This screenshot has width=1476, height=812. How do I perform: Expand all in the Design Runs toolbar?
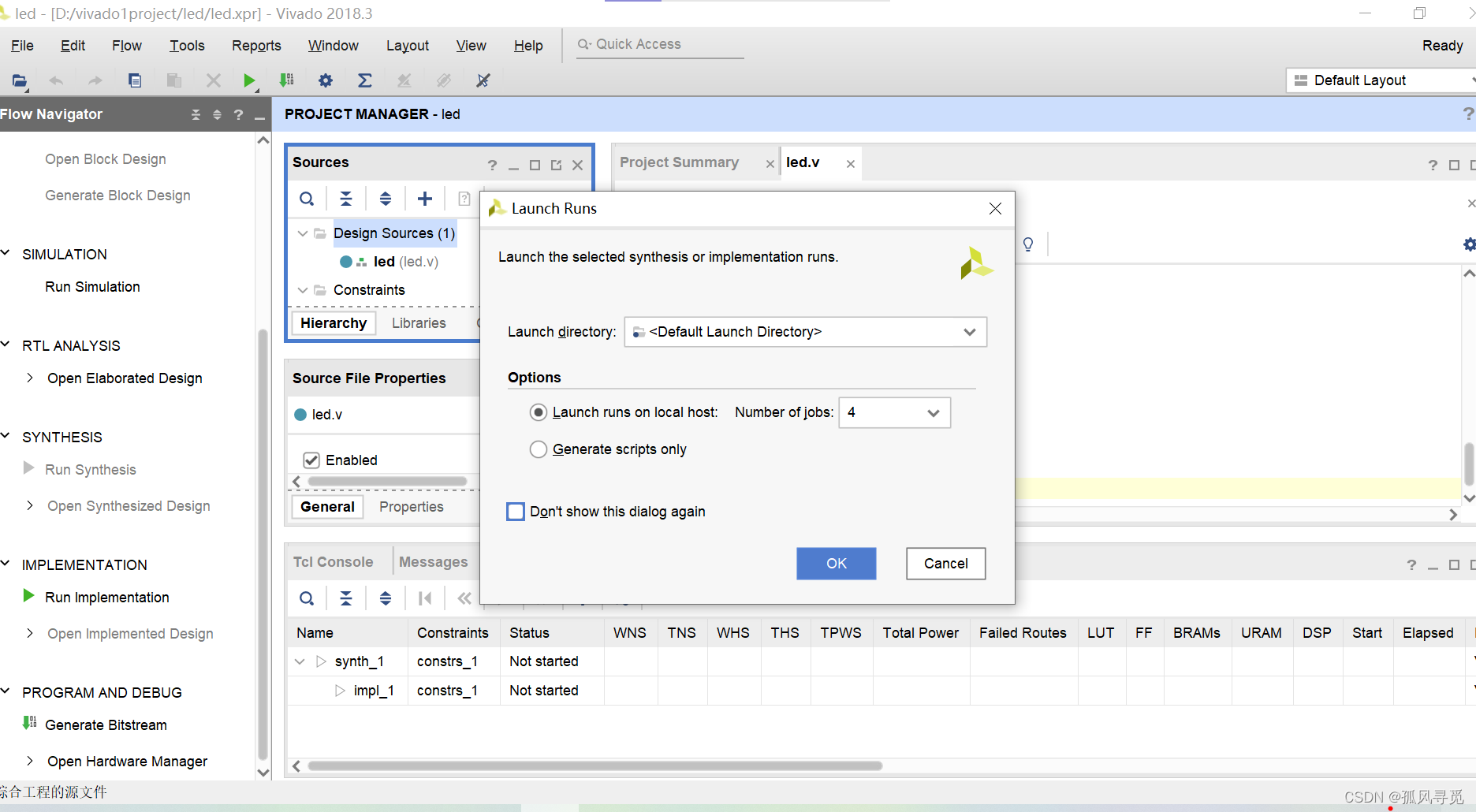[386, 598]
